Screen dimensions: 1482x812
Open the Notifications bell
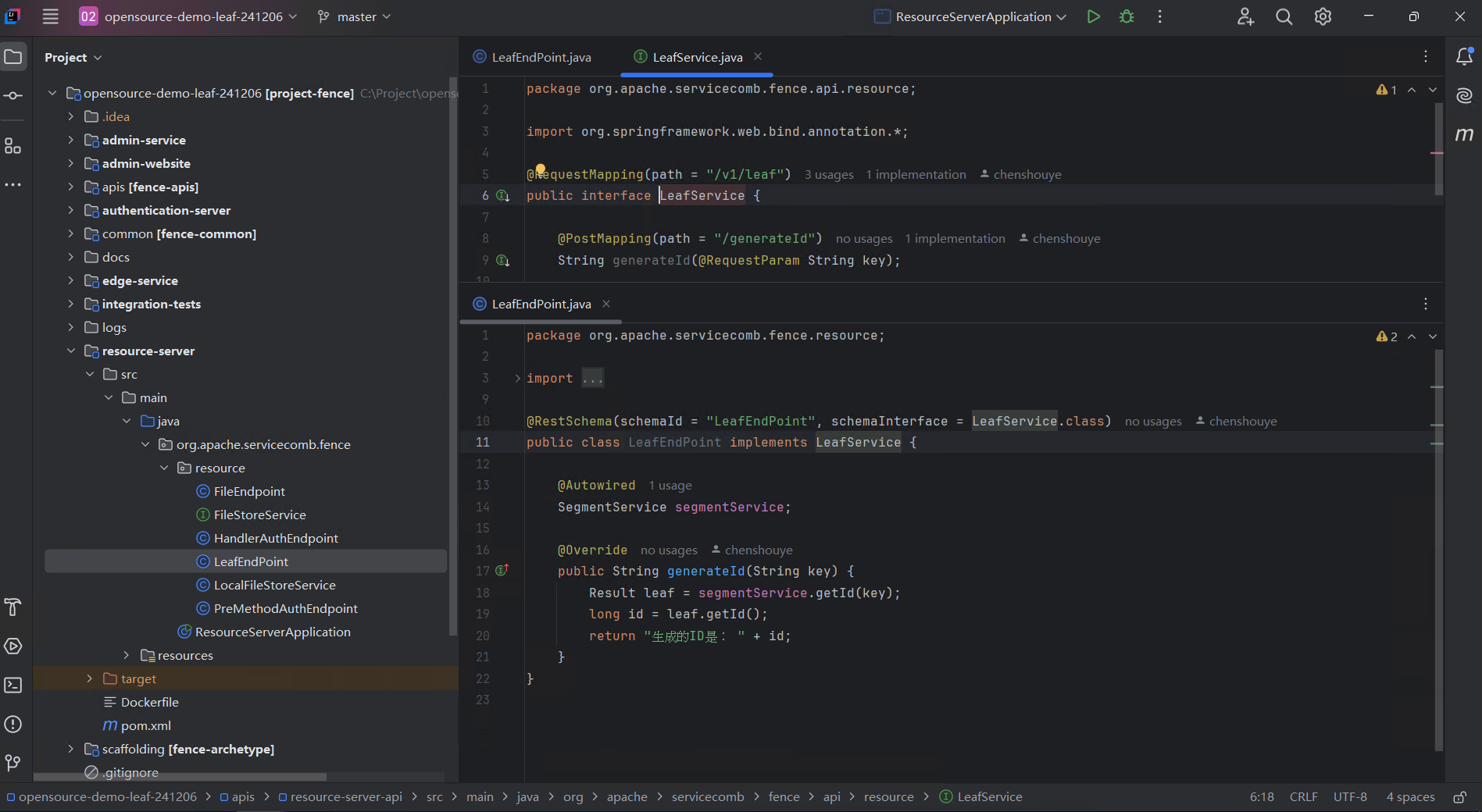[1464, 56]
